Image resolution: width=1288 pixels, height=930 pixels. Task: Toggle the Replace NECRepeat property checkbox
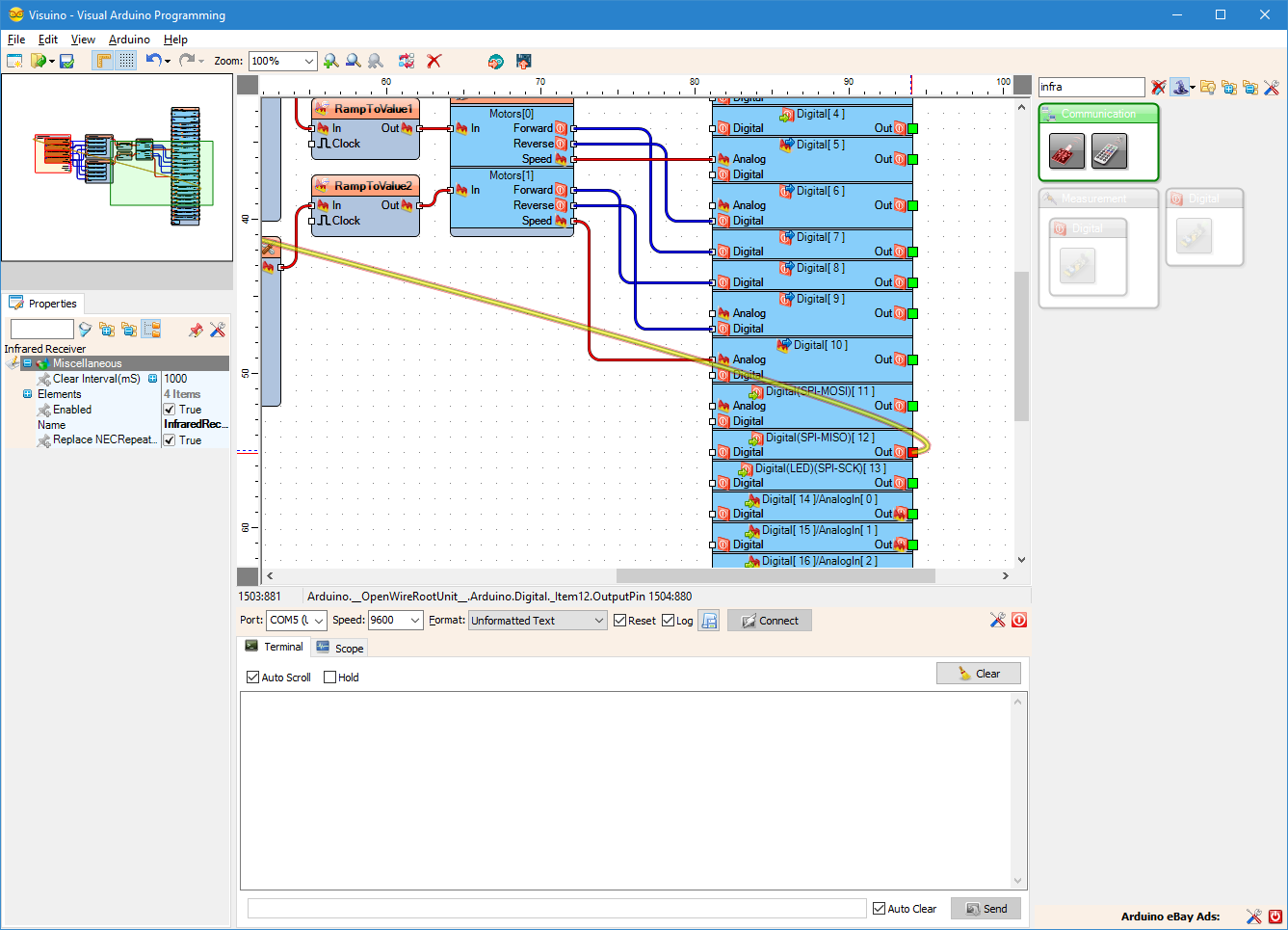[170, 440]
